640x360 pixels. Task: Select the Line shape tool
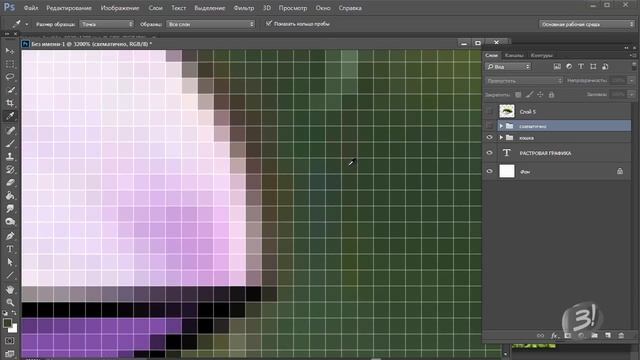coord(10,275)
